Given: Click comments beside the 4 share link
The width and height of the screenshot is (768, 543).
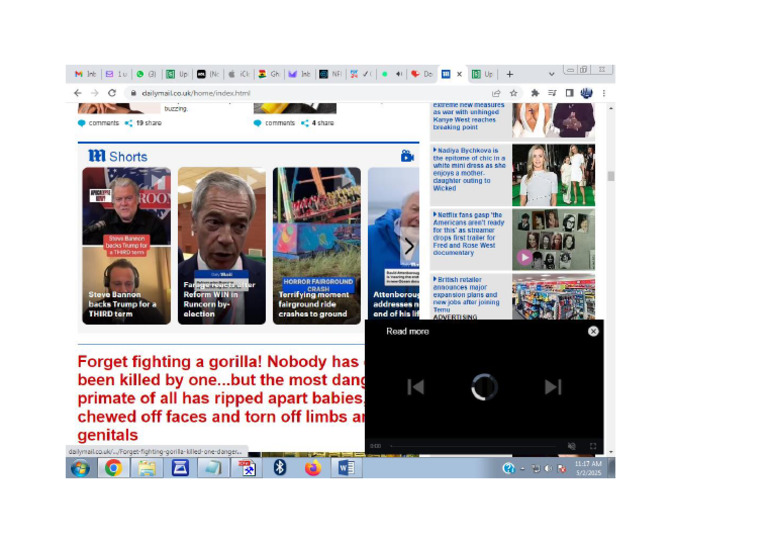Looking at the screenshot, I should coord(274,123).
